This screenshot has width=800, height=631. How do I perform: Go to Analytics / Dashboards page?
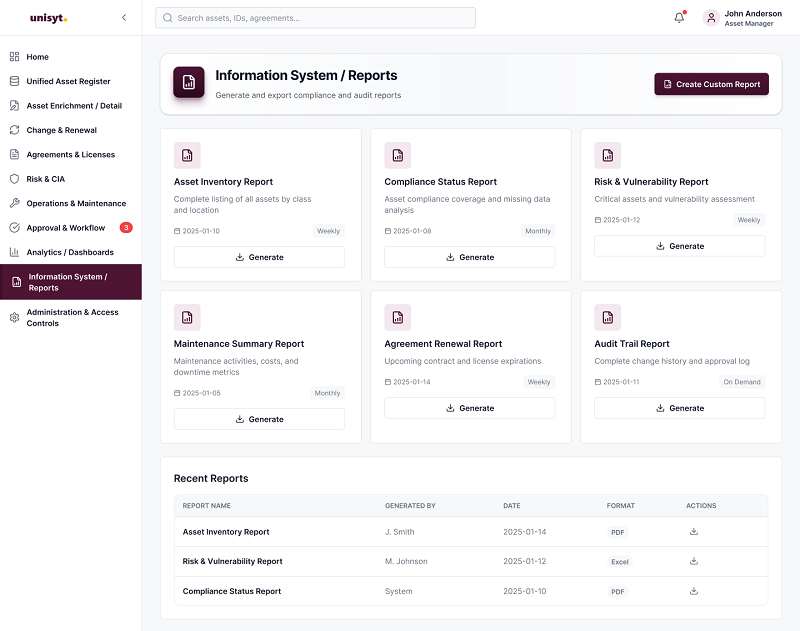pyautogui.click(x=71, y=252)
